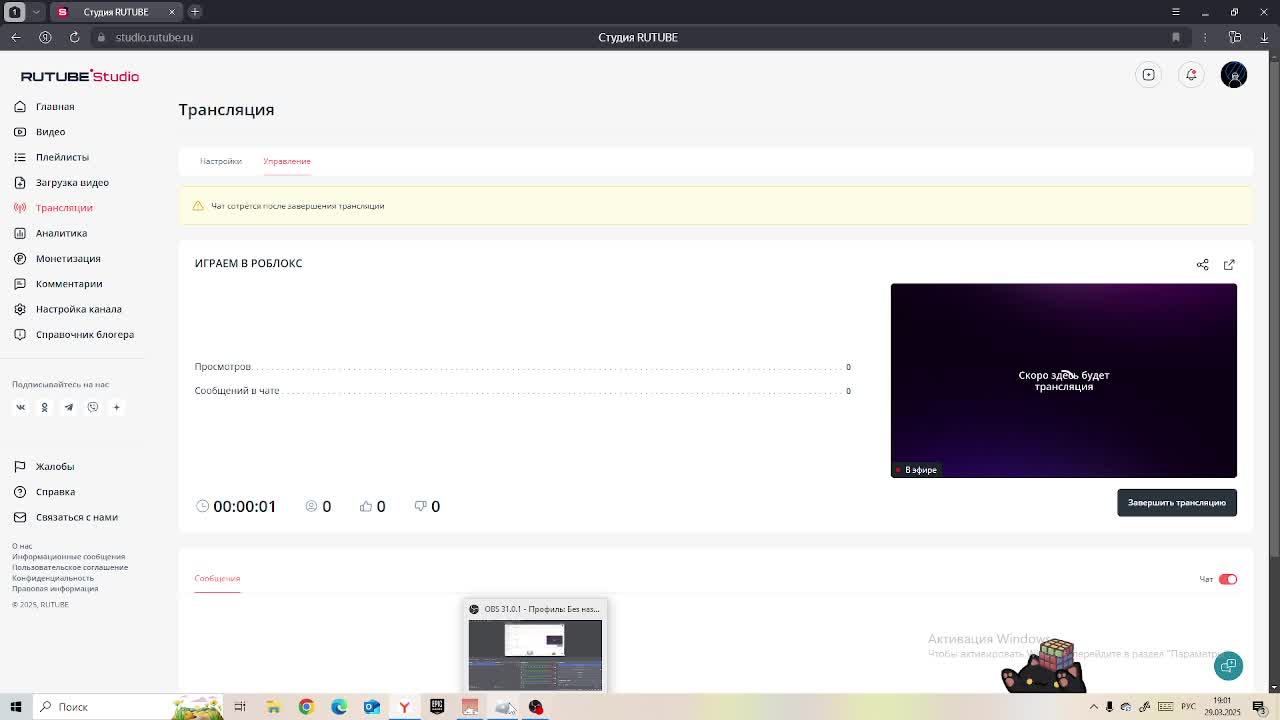Open Справочник блогера
This screenshot has width=1280, height=720.
pyautogui.click(x=73, y=334)
